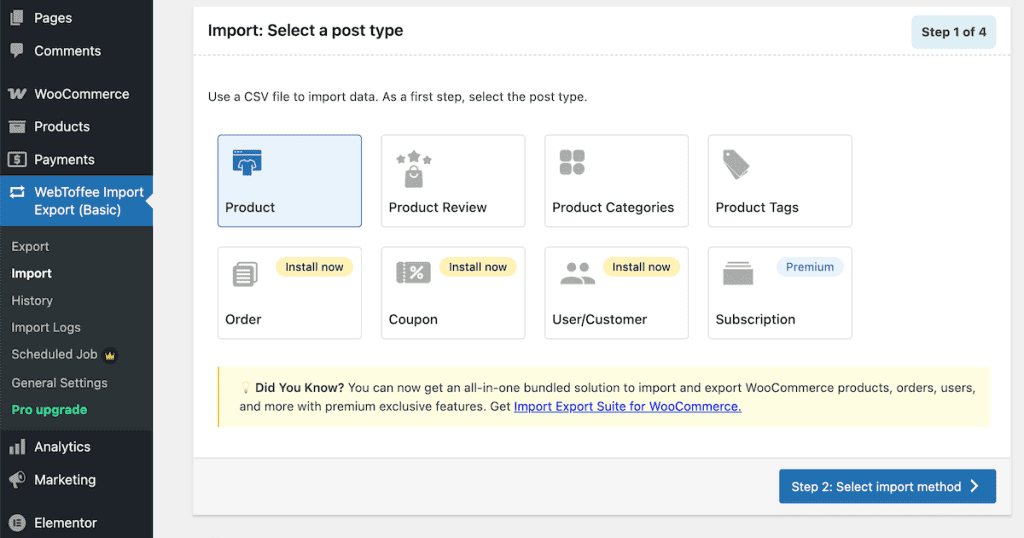Go to the Export submenu
This screenshot has height=538, width=1024.
[x=30, y=246]
